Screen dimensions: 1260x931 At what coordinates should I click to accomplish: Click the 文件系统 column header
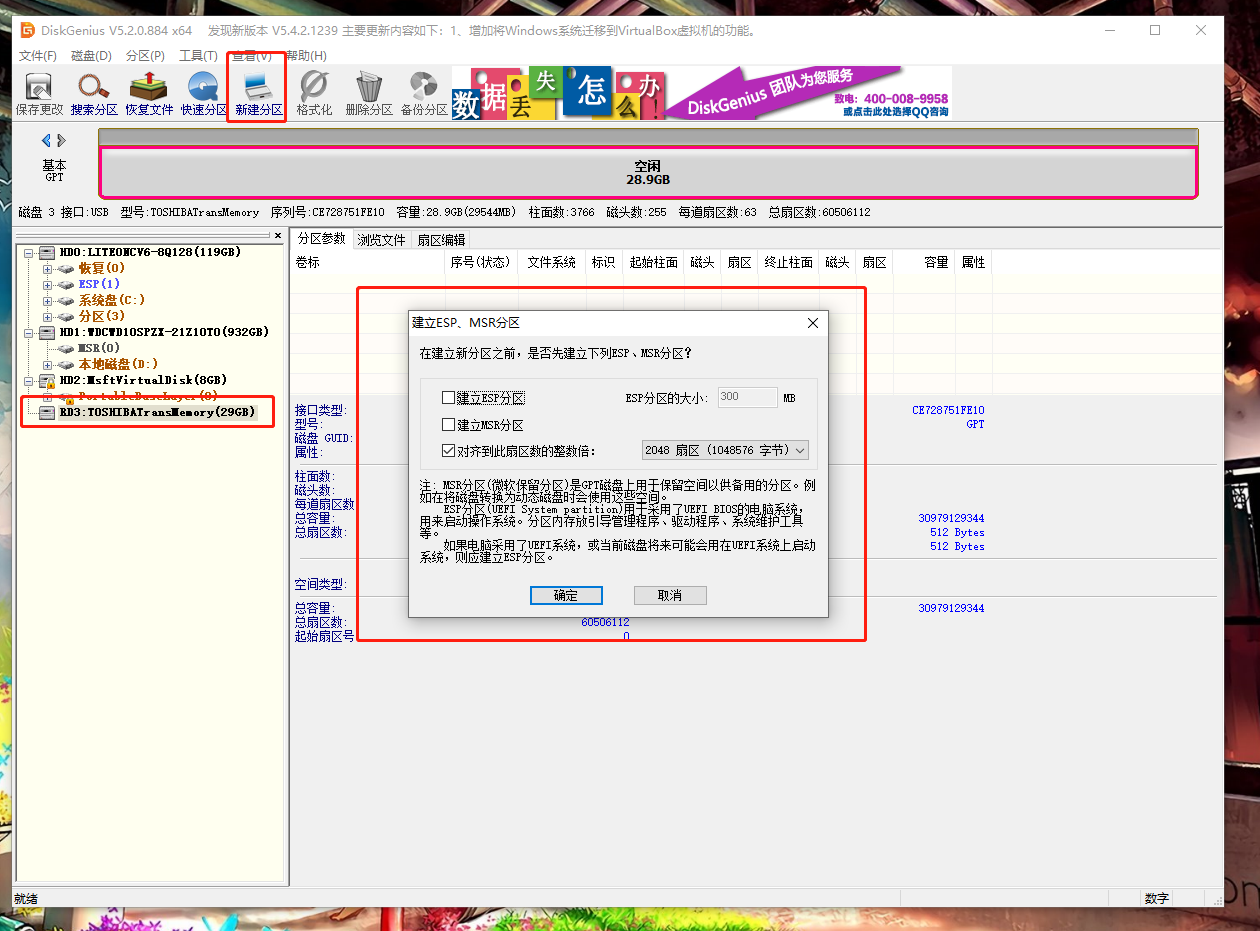pos(552,263)
